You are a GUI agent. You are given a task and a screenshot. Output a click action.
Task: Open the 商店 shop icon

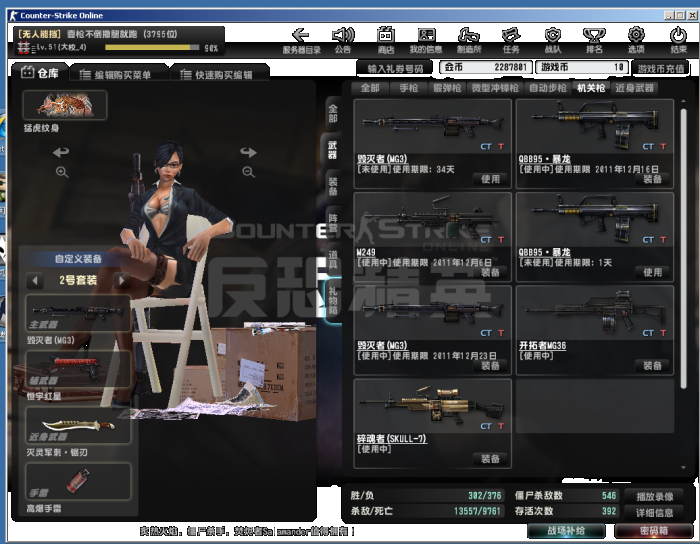[386, 36]
